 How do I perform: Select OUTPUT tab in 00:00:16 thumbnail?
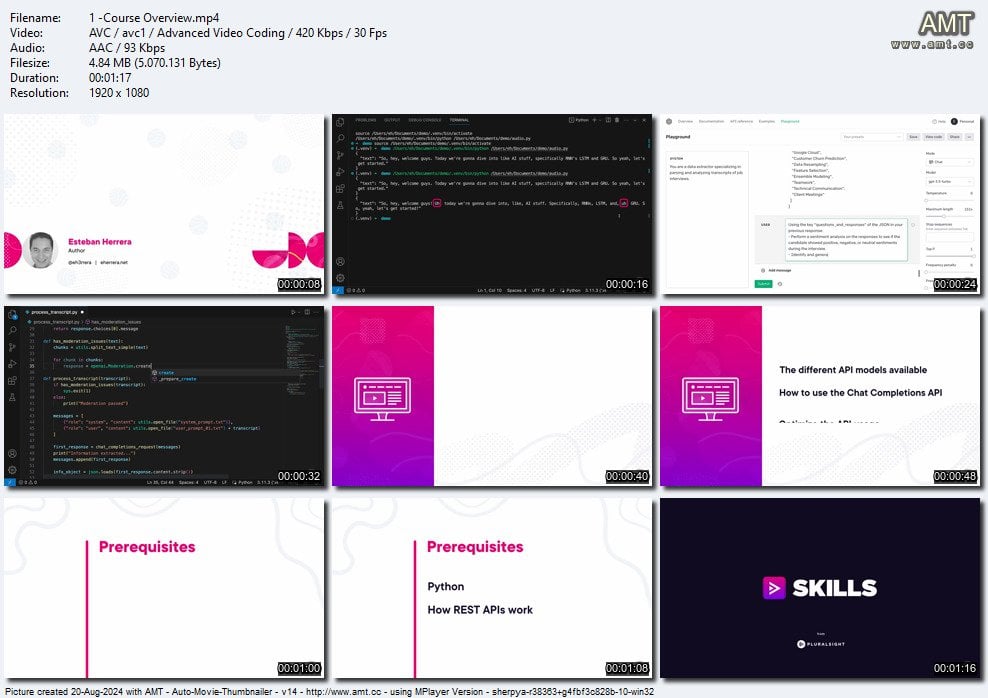pos(392,120)
